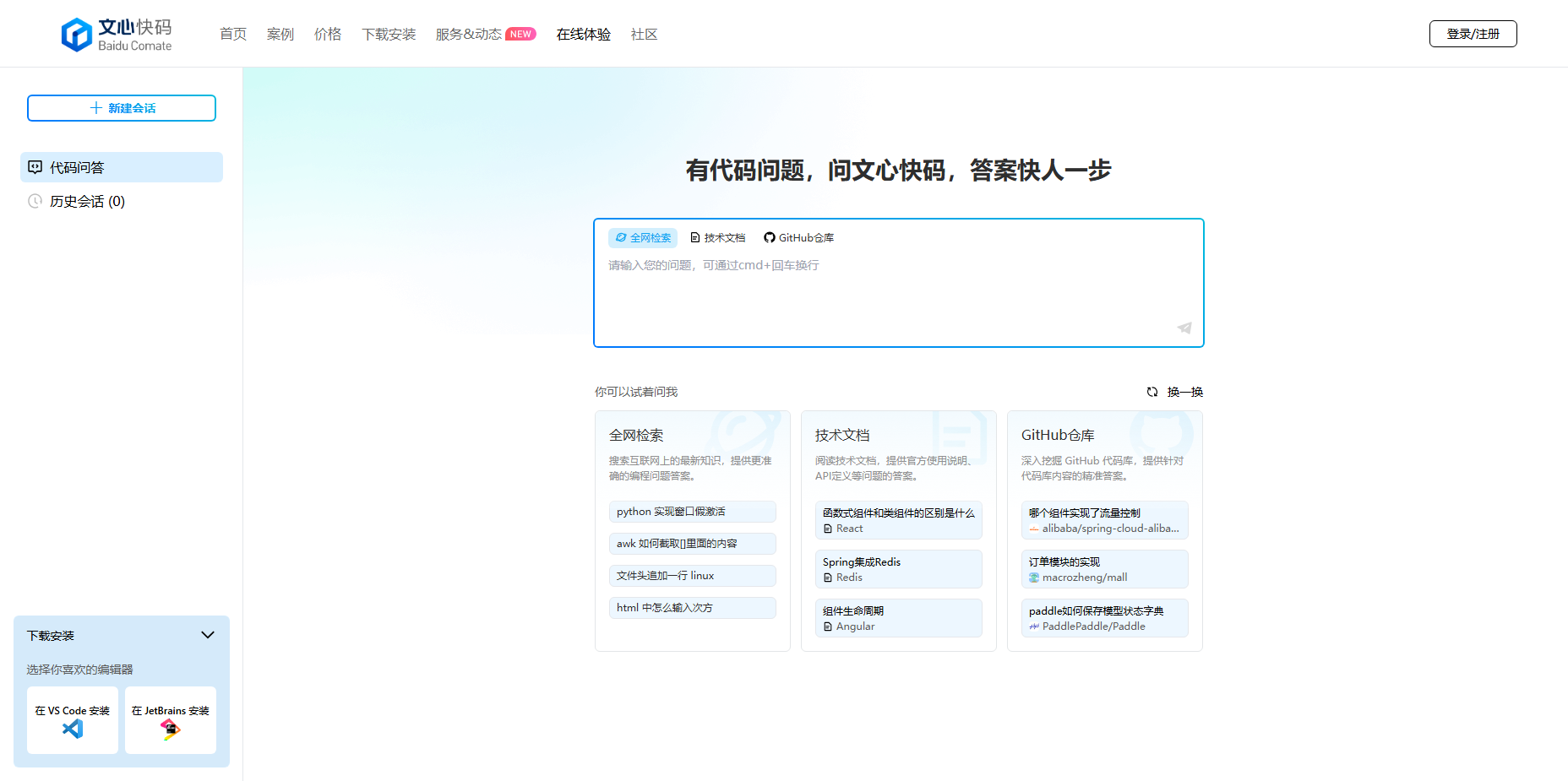Click the document icon next to Redis
The width and height of the screenshot is (1568, 781).
pos(828,578)
